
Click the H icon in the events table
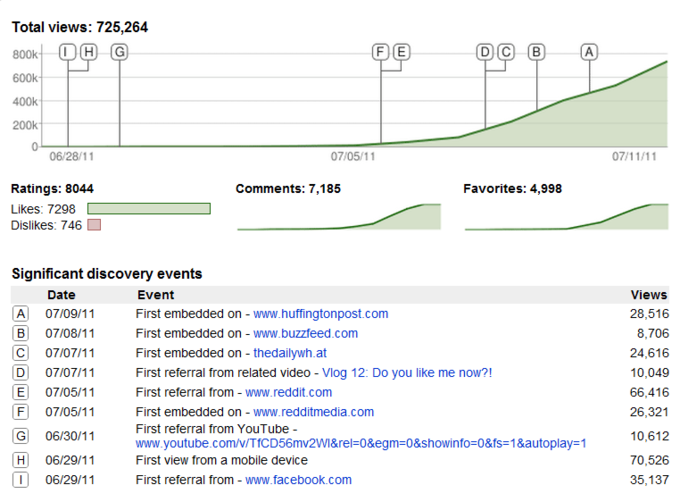pos(20,460)
